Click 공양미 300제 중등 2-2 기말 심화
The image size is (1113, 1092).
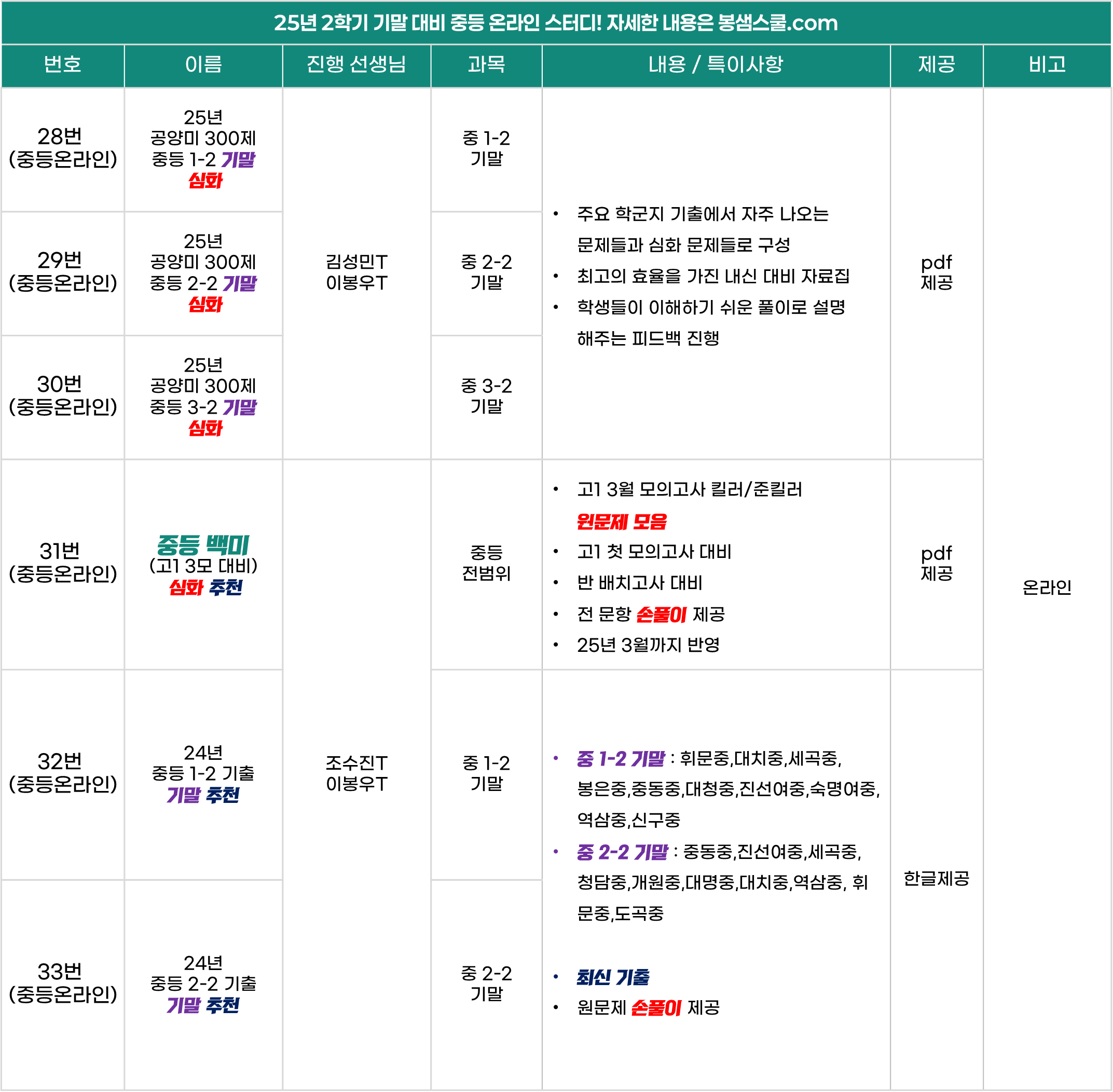click(x=203, y=273)
